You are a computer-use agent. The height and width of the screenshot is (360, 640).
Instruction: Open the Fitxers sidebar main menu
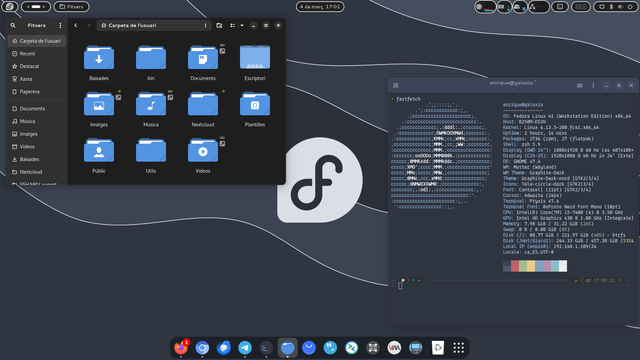[x=60, y=25]
